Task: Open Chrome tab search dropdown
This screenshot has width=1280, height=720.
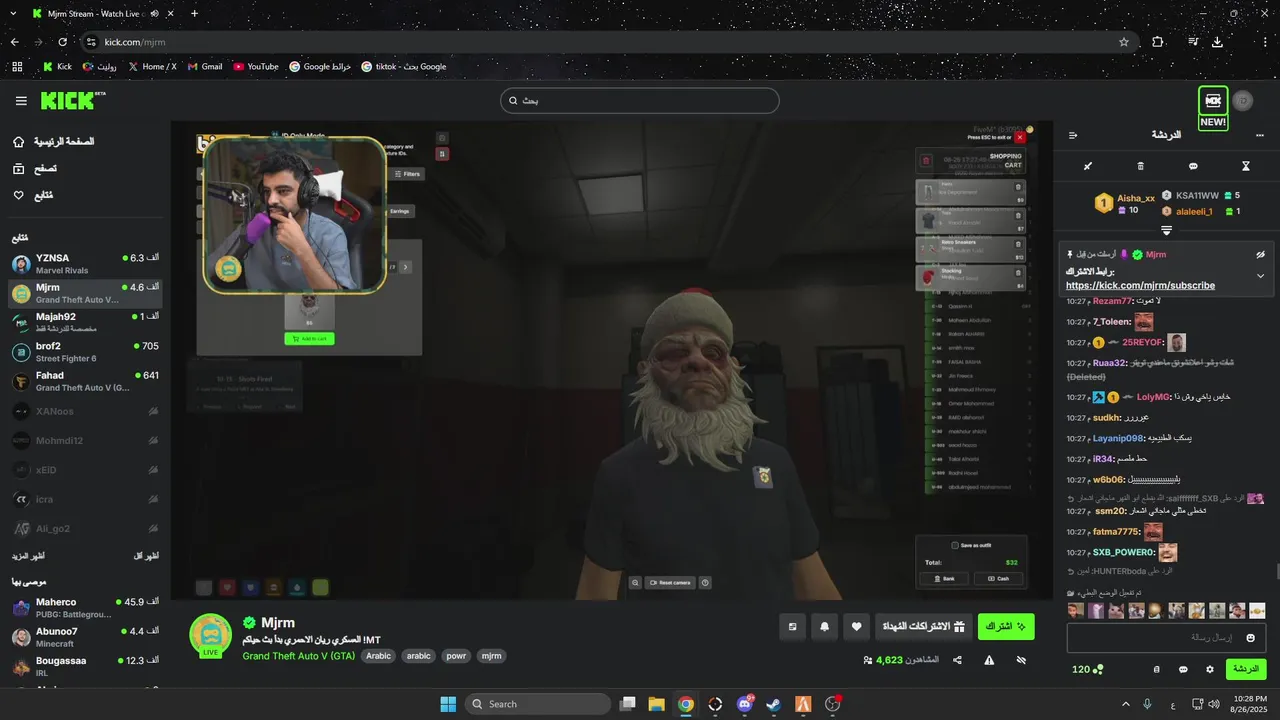Action: tap(14, 14)
